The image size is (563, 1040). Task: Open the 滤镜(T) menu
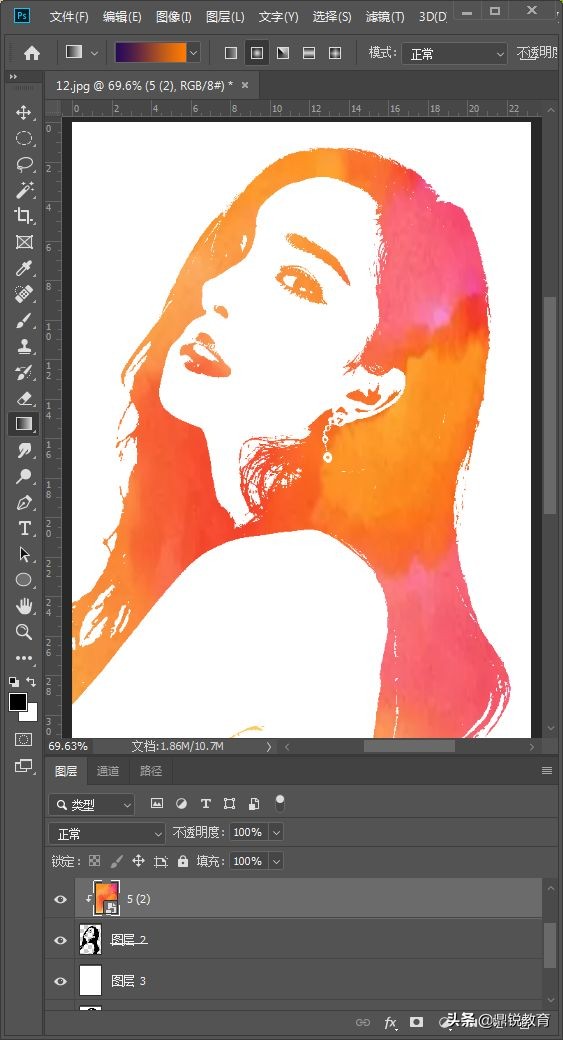coord(385,17)
